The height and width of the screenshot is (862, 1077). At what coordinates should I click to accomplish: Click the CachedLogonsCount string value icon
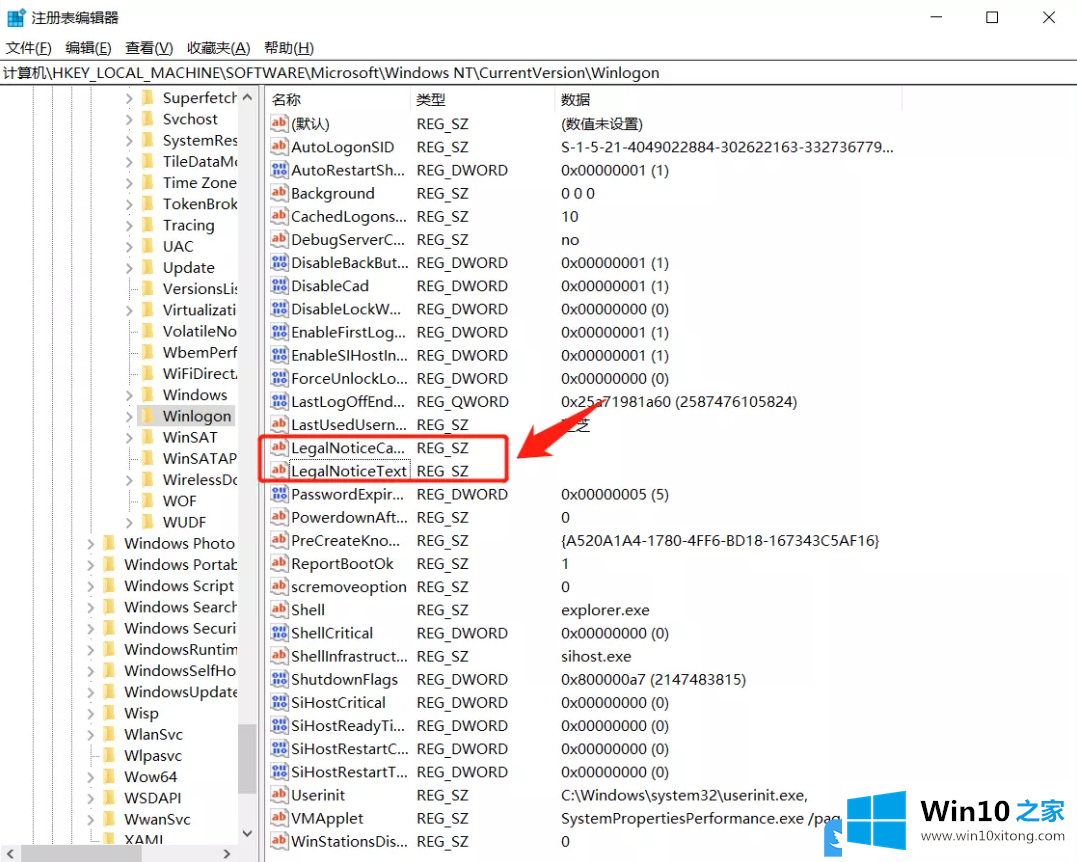279,216
